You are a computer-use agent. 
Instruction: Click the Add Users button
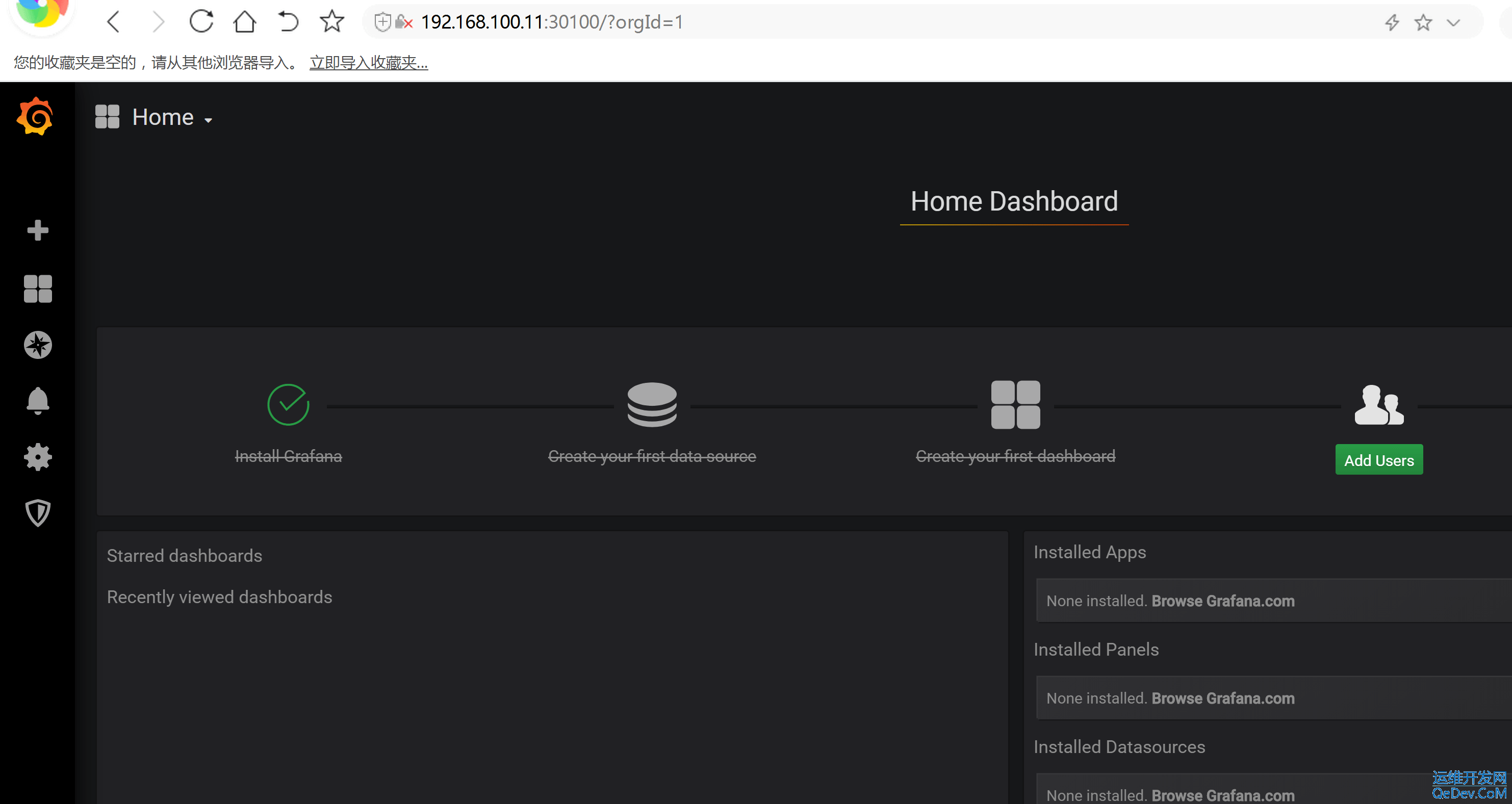pyautogui.click(x=1379, y=459)
